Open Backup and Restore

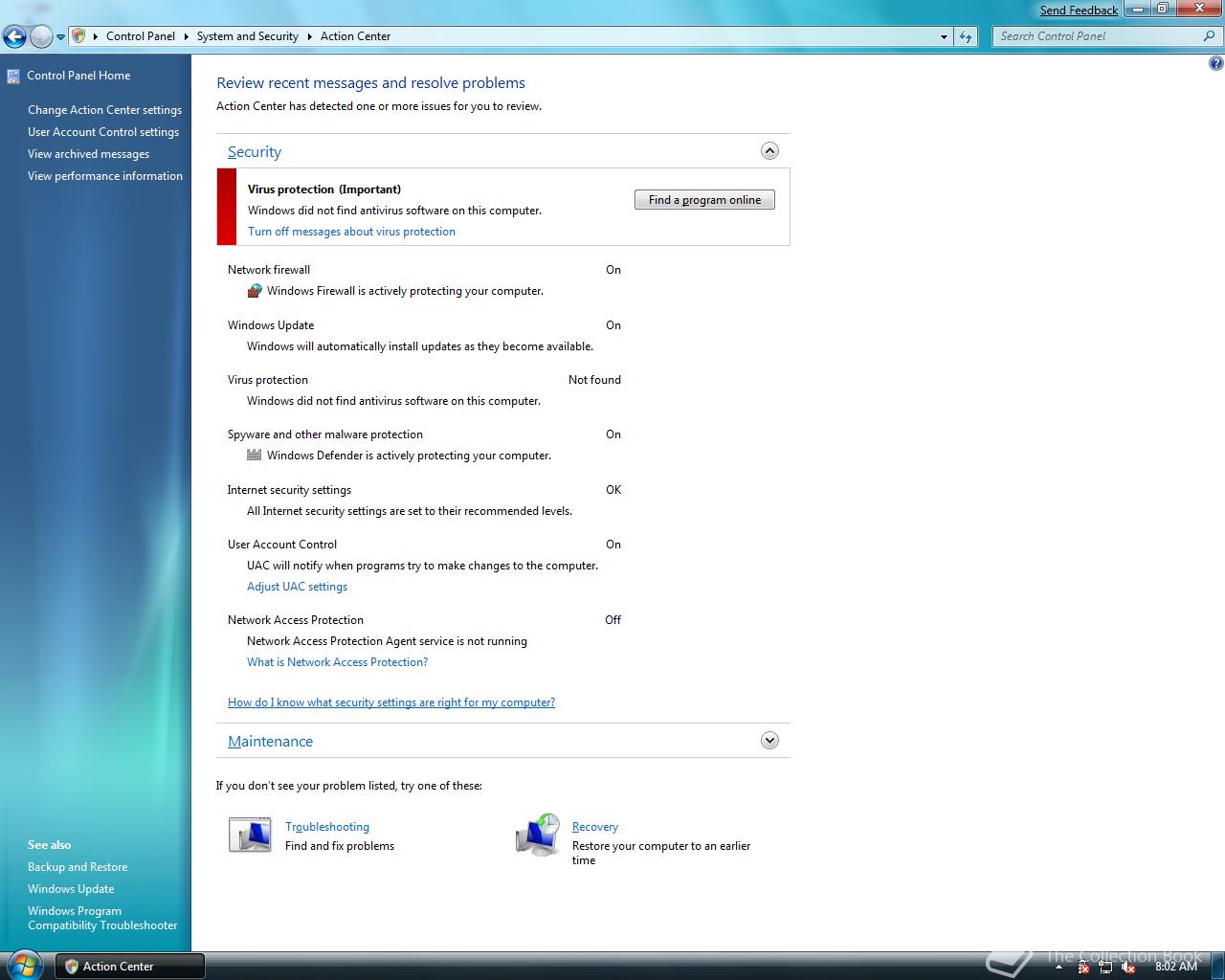coord(78,867)
